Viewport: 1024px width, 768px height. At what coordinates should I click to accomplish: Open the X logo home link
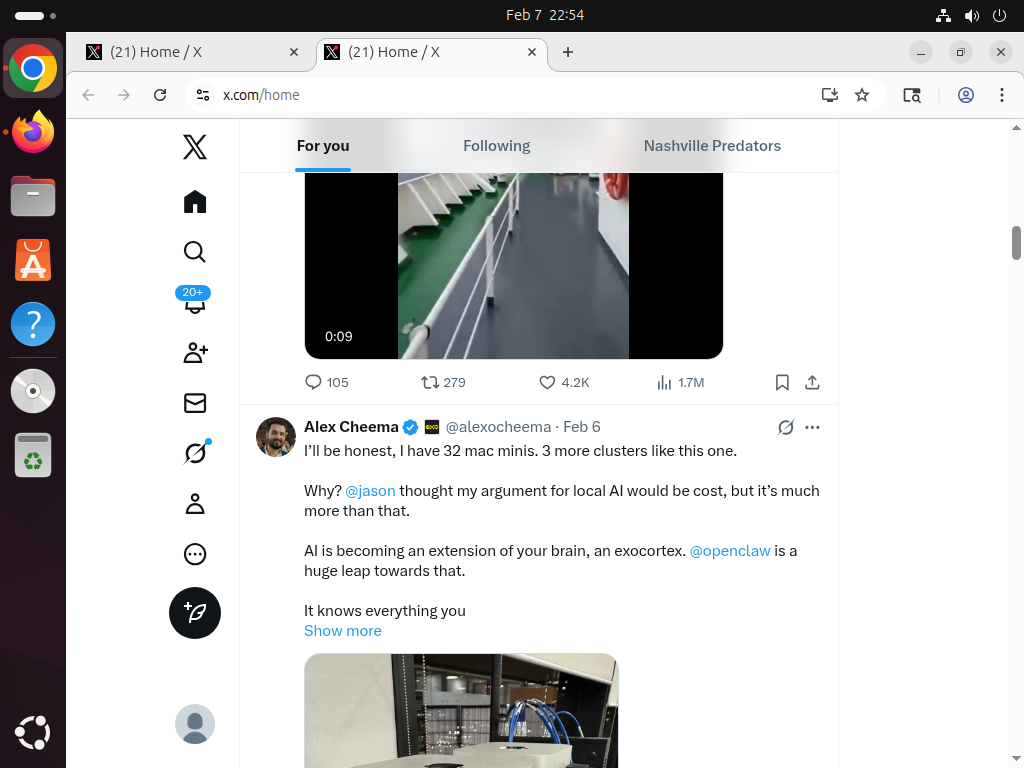click(195, 148)
